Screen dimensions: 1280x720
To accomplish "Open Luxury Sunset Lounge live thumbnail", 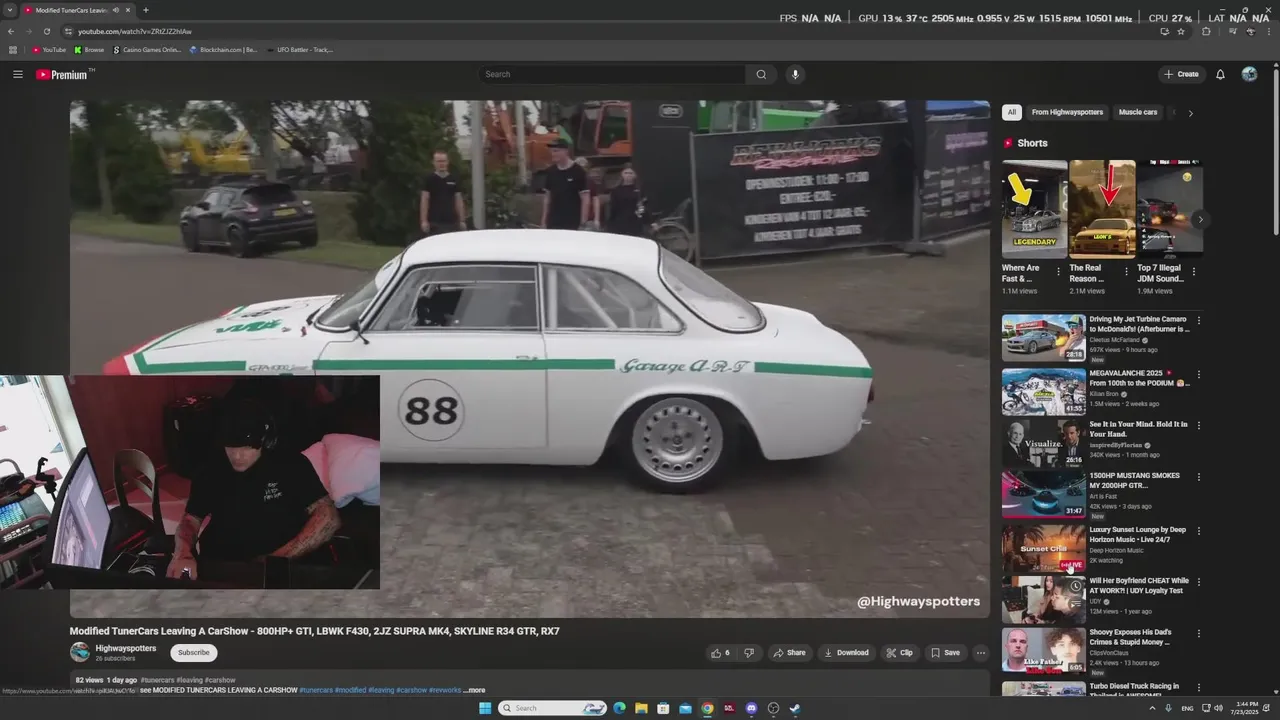I will click(1043, 548).
